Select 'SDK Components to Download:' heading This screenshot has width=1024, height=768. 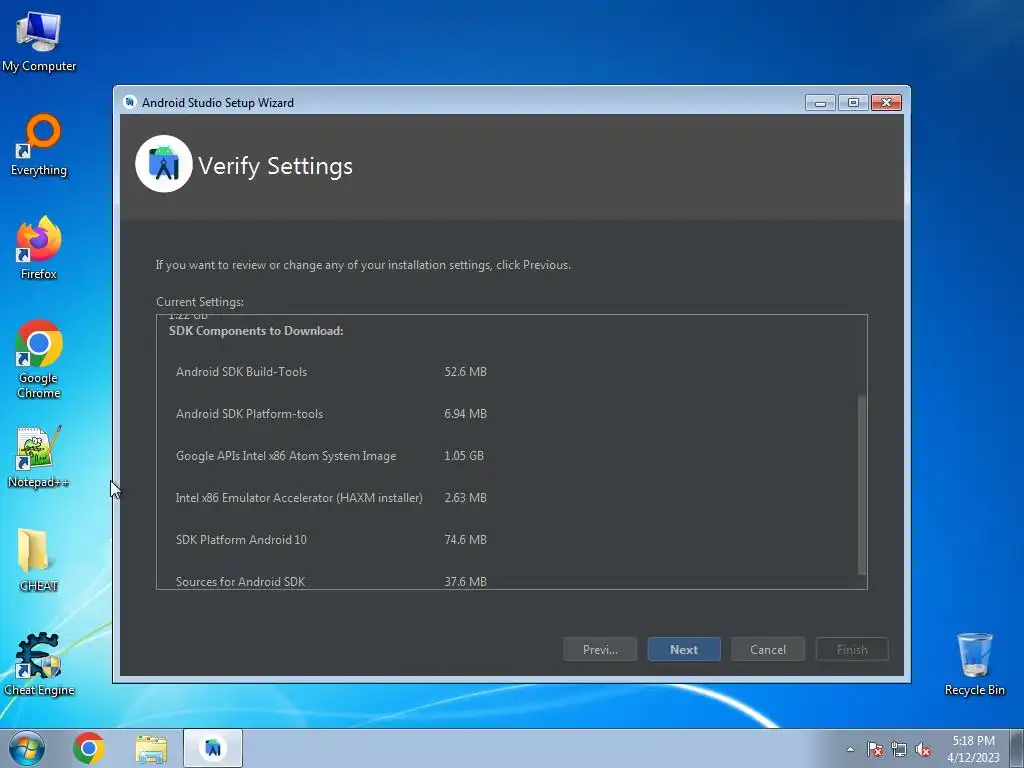[x=256, y=331]
